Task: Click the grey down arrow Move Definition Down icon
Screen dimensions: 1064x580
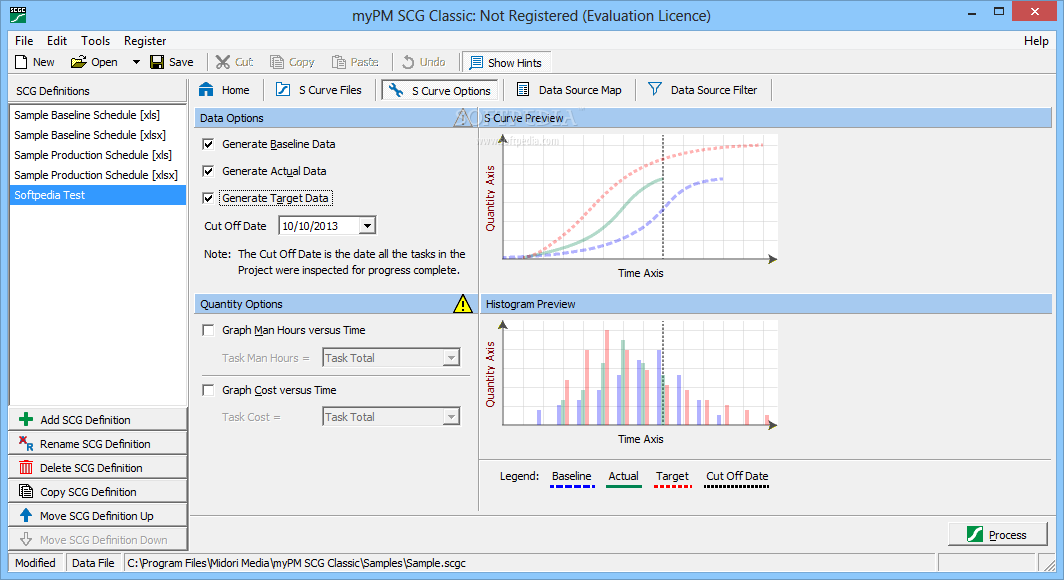Action: tap(26, 539)
